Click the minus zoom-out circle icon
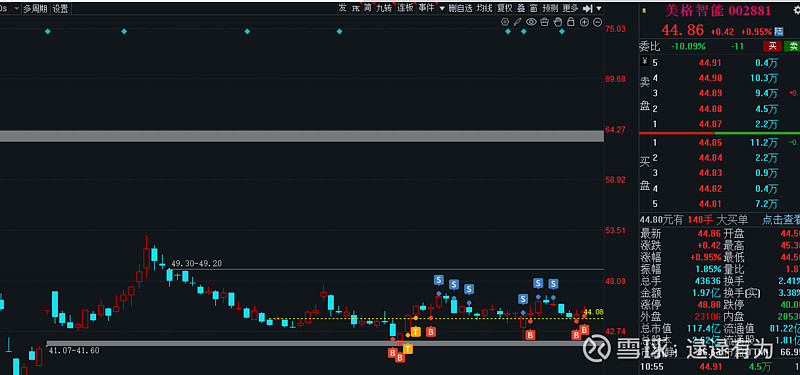 [597, 22]
